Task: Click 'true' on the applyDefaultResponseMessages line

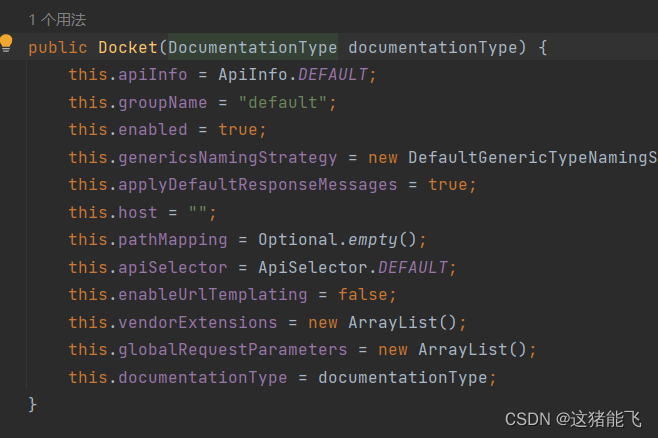Action: 448,185
